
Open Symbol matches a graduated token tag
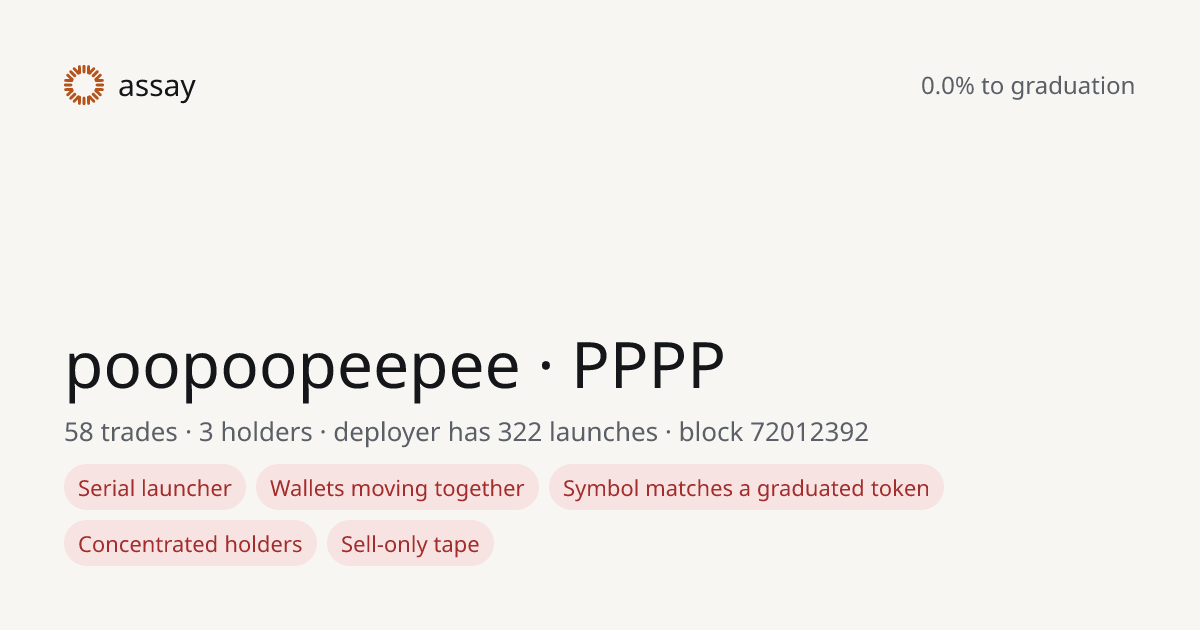746,488
